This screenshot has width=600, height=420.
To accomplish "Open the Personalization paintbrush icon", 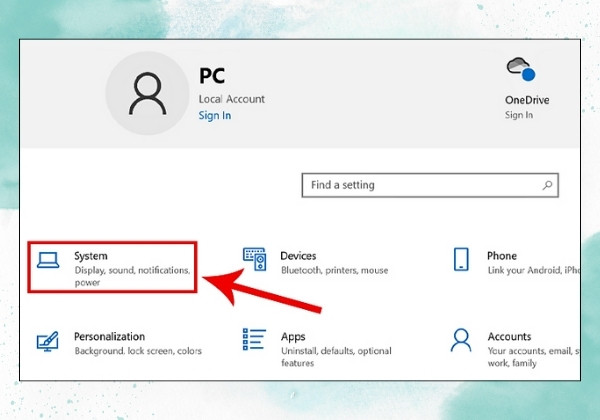I will (x=48, y=341).
